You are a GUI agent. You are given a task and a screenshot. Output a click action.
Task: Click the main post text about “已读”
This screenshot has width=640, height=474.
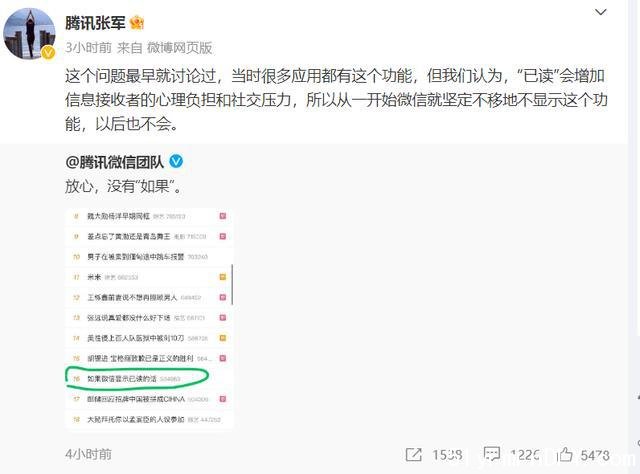pos(336,100)
